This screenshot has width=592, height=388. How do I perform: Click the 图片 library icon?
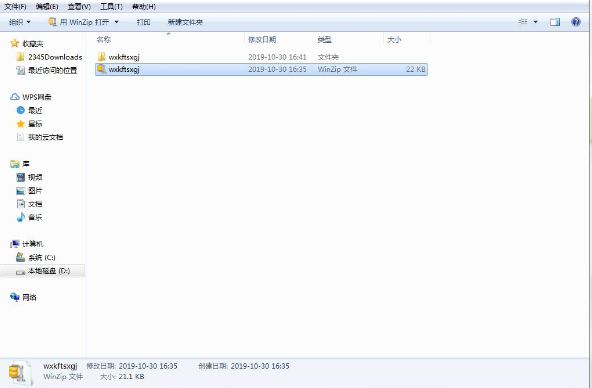pos(21,191)
